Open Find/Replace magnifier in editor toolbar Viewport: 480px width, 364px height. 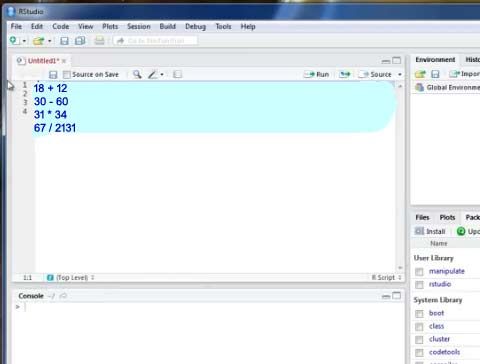pyautogui.click(x=137, y=74)
